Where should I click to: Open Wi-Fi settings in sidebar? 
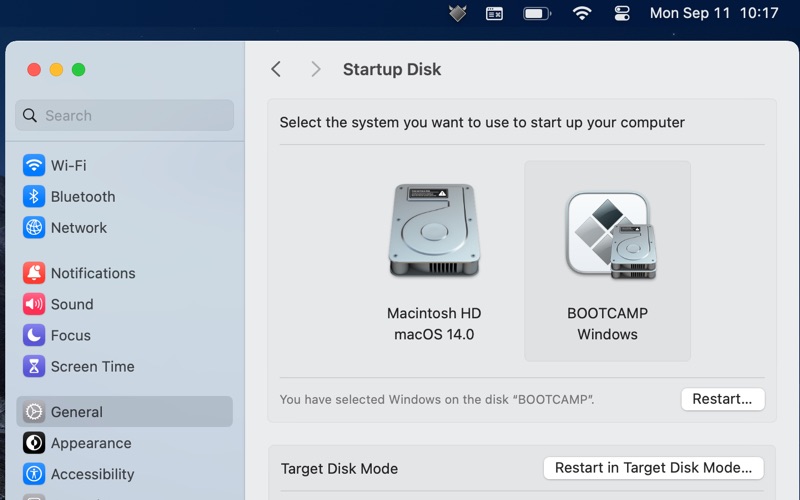click(x=124, y=165)
